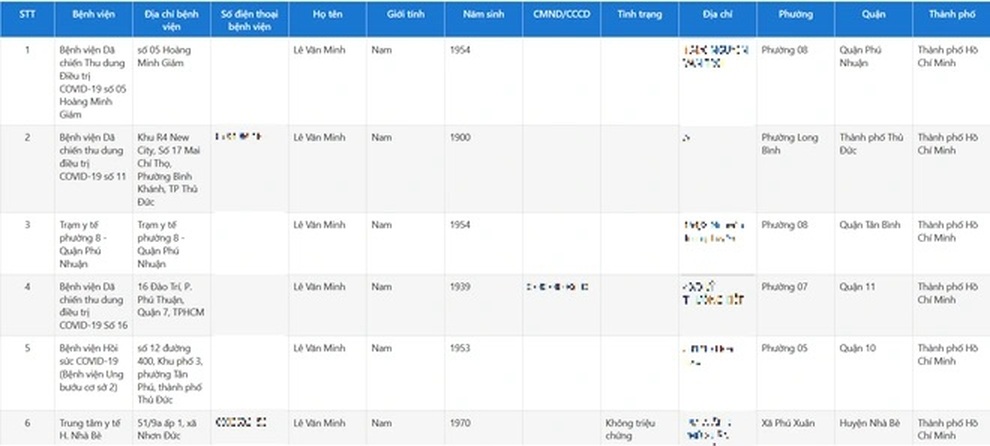
Task: Select row number 6 in STT column
Action: 27,423
